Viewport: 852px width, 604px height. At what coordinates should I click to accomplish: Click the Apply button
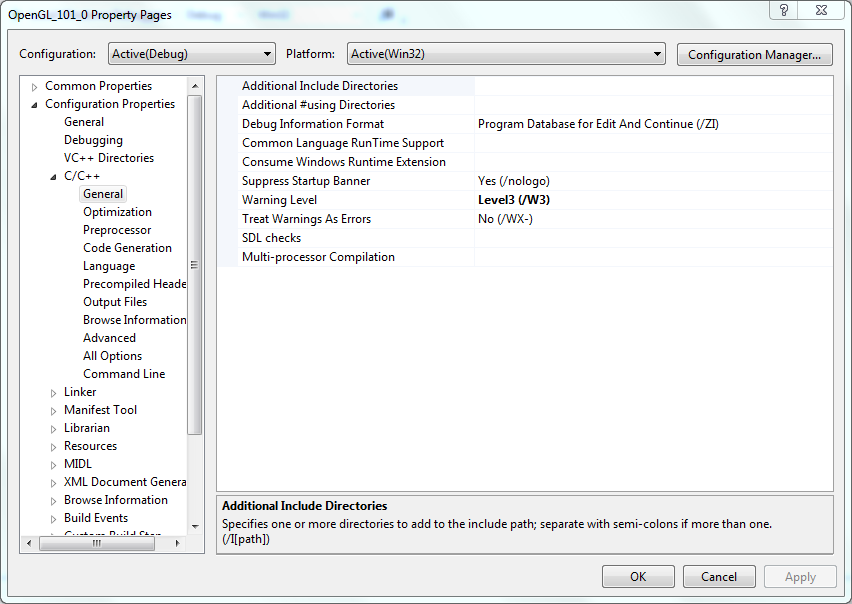pos(800,576)
